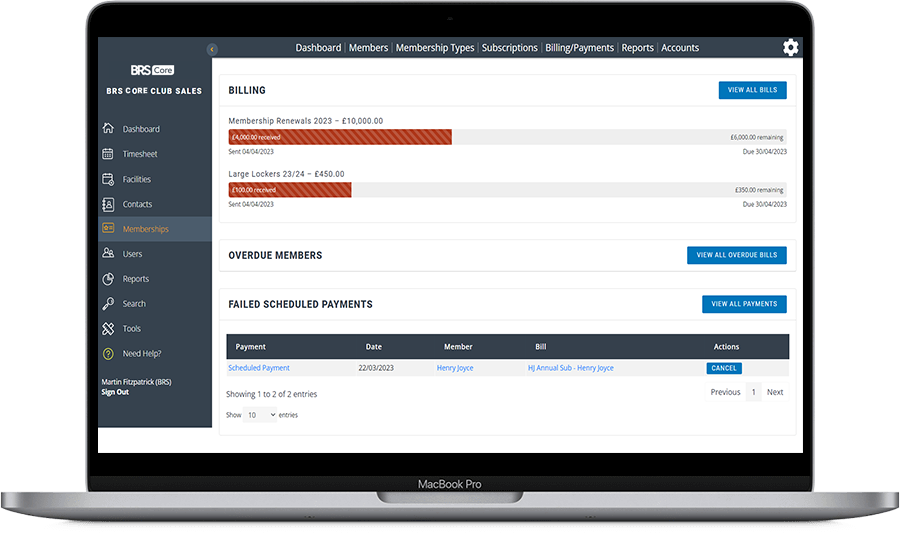Click the Reports pie chart icon
This screenshot has width=900, height=535.
pyautogui.click(x=108, y=278)
